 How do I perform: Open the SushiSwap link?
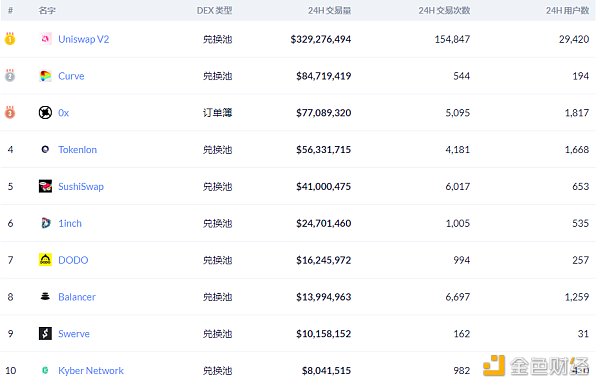[81, 186]
